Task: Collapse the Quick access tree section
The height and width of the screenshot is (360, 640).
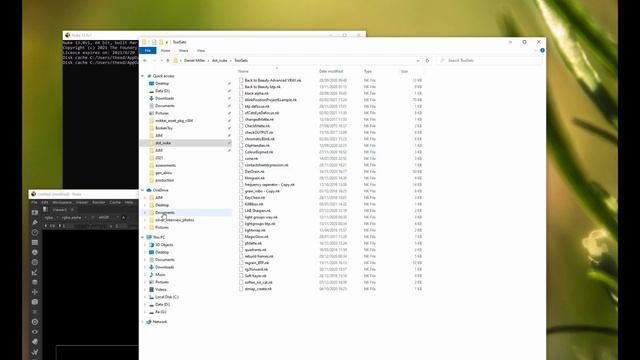Action: [x=142, y=76]
